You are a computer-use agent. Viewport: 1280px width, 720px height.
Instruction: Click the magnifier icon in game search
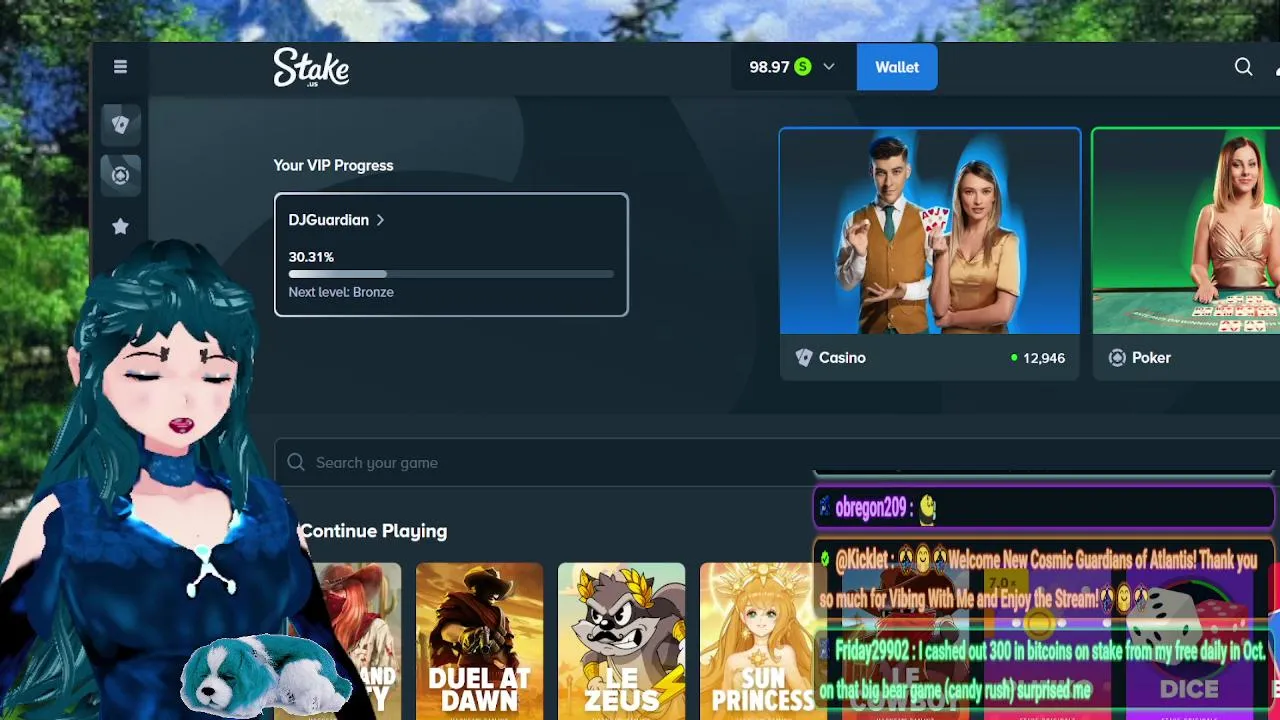[x=296, y=462]
